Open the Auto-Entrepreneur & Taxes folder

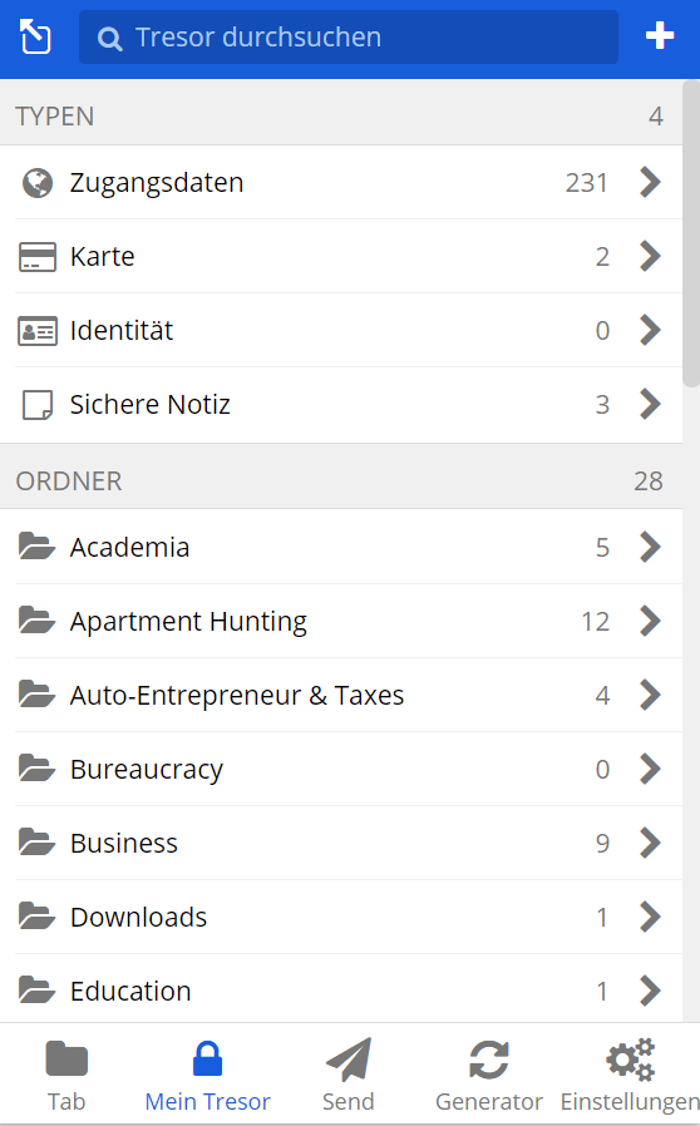(x=237, y=695)
